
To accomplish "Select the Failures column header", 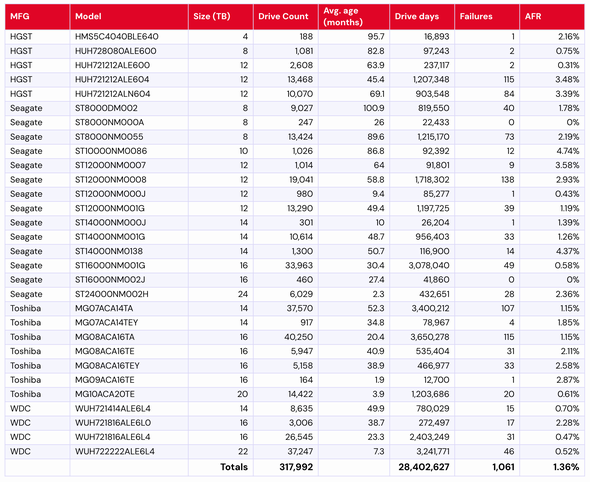I will click(x=487, y=17).
